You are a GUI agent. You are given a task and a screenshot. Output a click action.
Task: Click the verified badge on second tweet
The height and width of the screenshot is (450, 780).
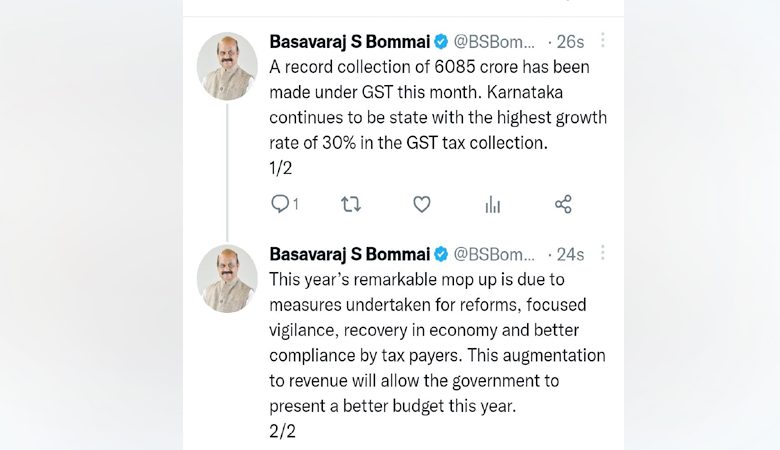click(x=441, y=254)
